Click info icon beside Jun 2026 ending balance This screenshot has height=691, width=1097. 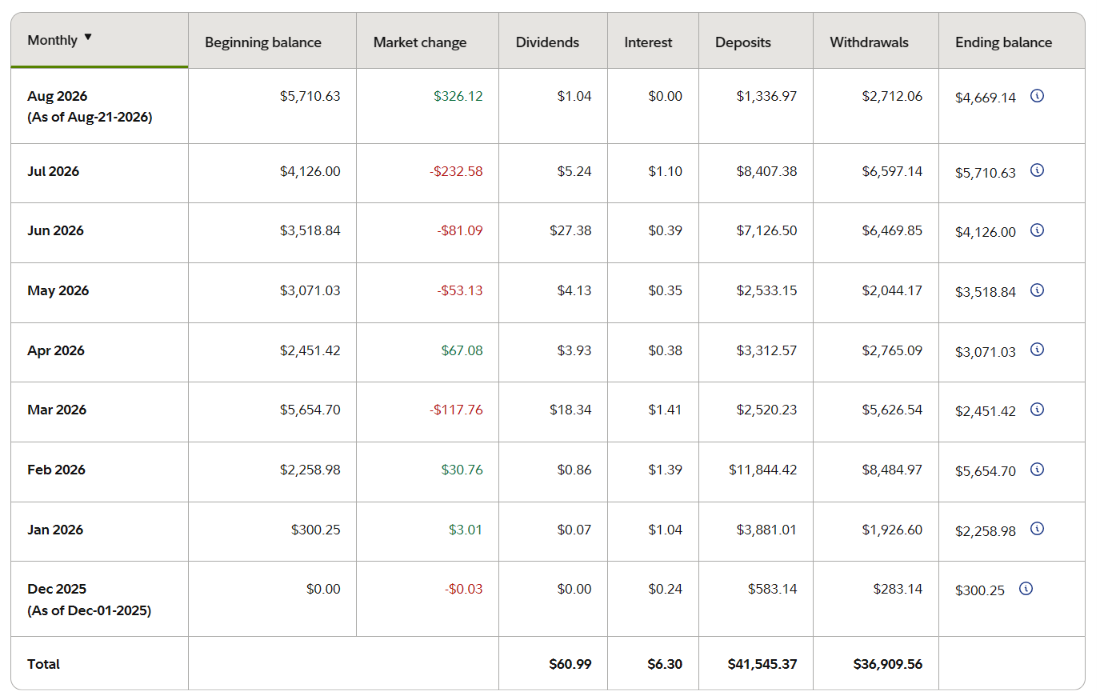tap(1037, 230)
